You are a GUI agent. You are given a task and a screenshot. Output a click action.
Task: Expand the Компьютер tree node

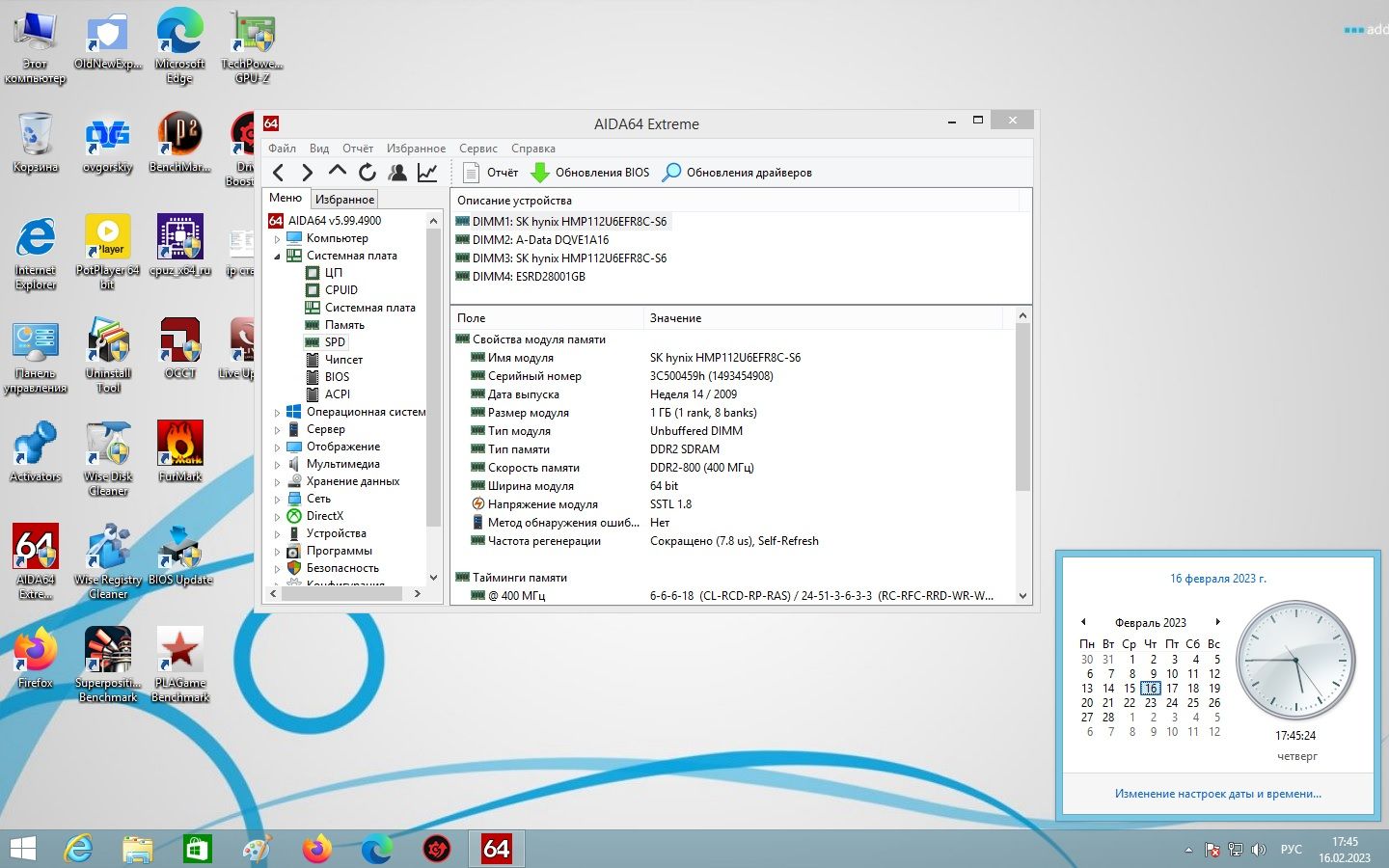(277, 238)
